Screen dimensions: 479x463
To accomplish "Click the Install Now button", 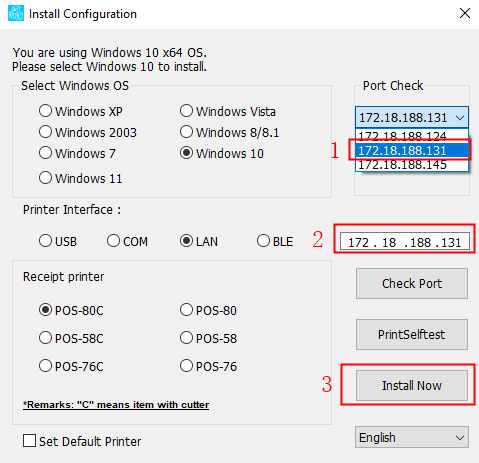I will (412, 386).
